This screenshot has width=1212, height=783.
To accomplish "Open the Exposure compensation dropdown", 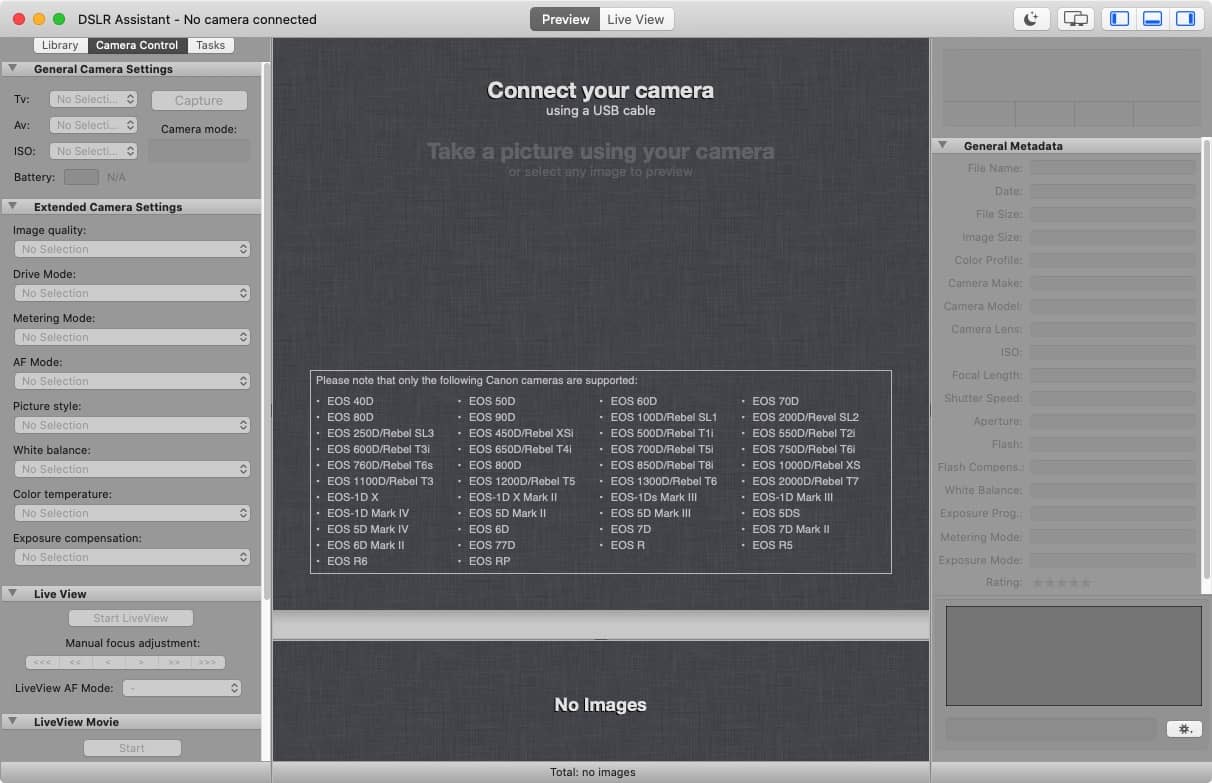I will tap(132, 557).
